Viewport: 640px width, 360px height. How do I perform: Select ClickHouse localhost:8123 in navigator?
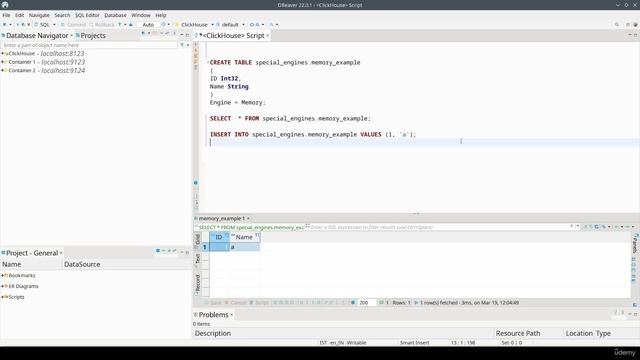point(46,53)
